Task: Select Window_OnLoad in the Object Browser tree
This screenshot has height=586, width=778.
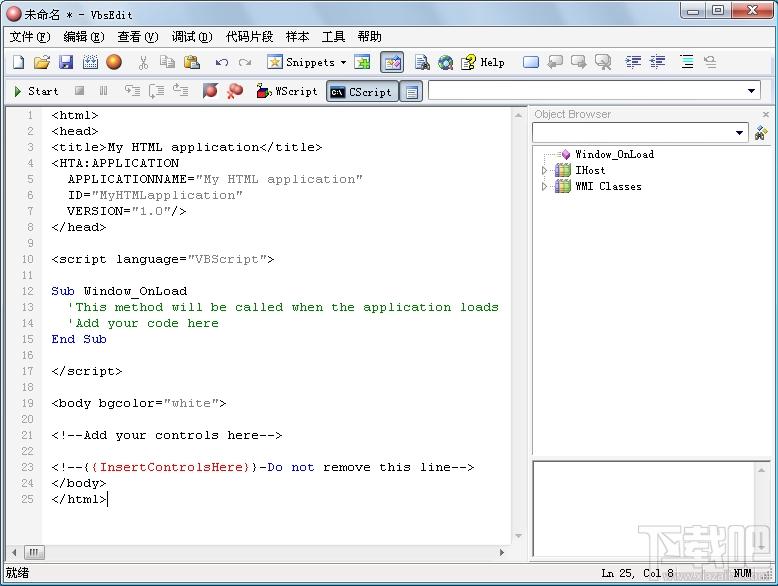Action: tap(614, 154)
